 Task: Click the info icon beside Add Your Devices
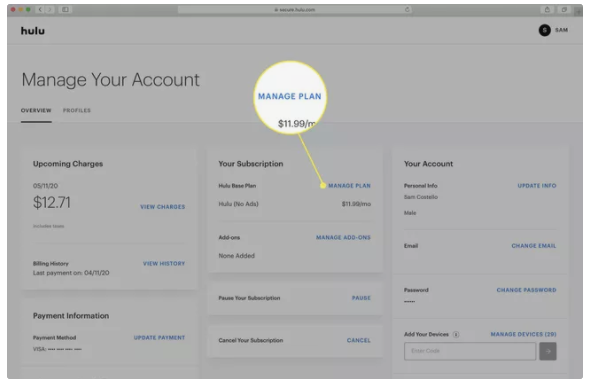point(456,335)
